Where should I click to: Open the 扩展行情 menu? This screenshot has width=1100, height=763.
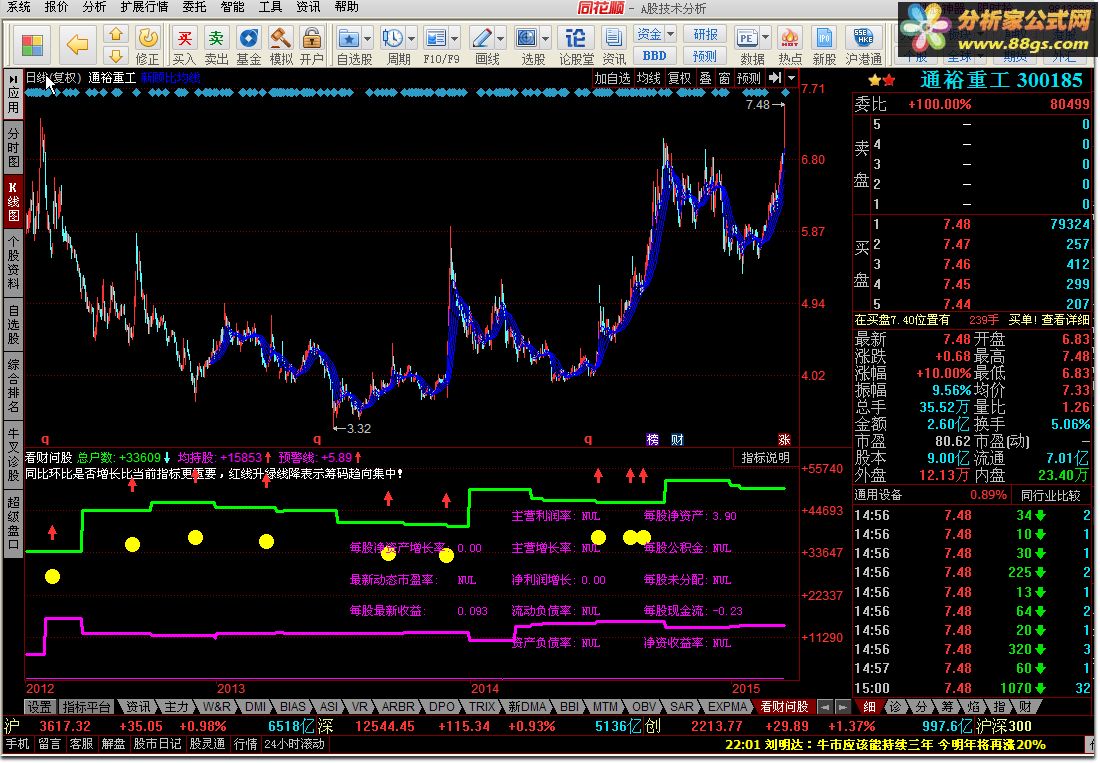tap(144, 7)
